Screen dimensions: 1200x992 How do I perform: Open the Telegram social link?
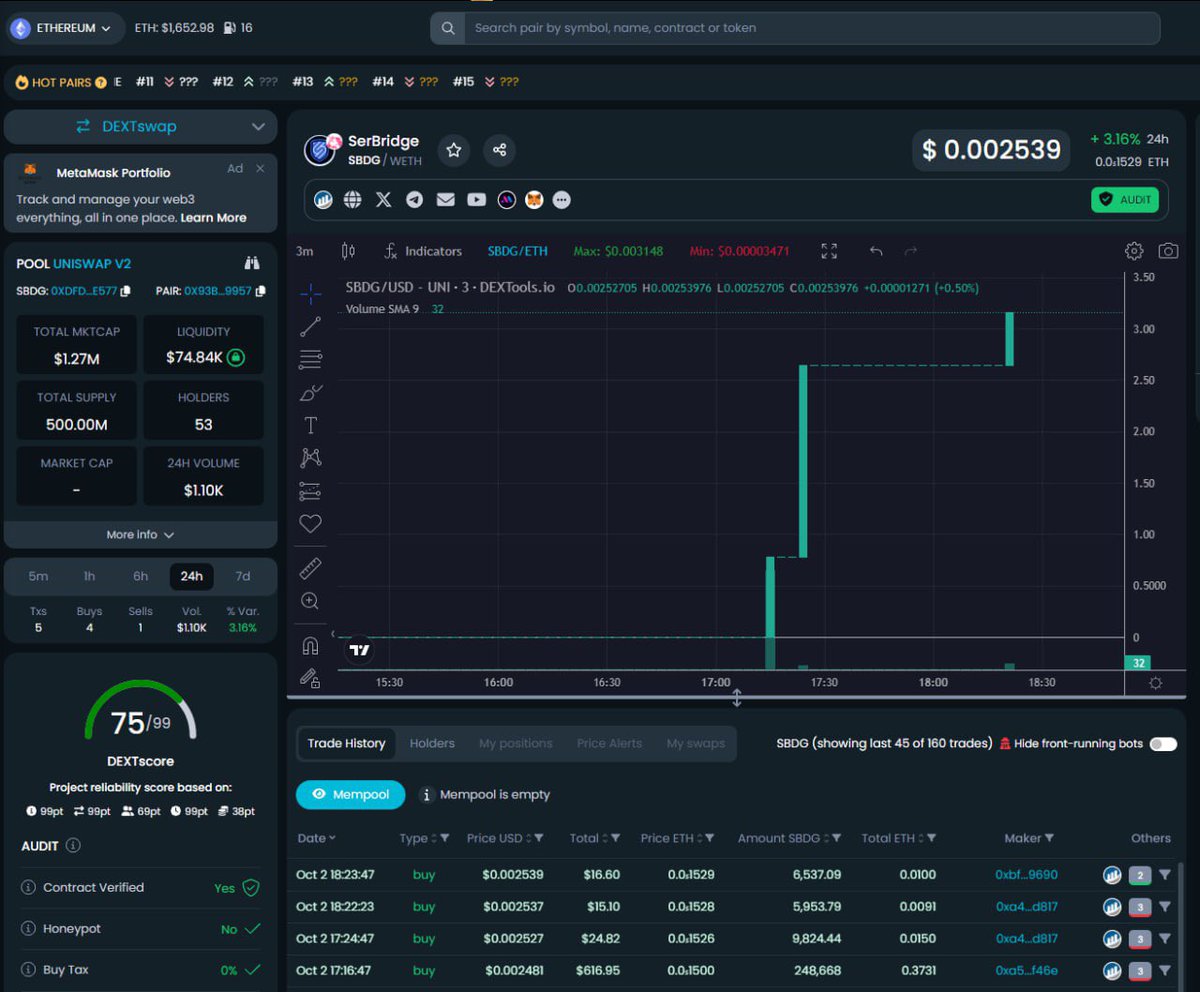point(414,200)
